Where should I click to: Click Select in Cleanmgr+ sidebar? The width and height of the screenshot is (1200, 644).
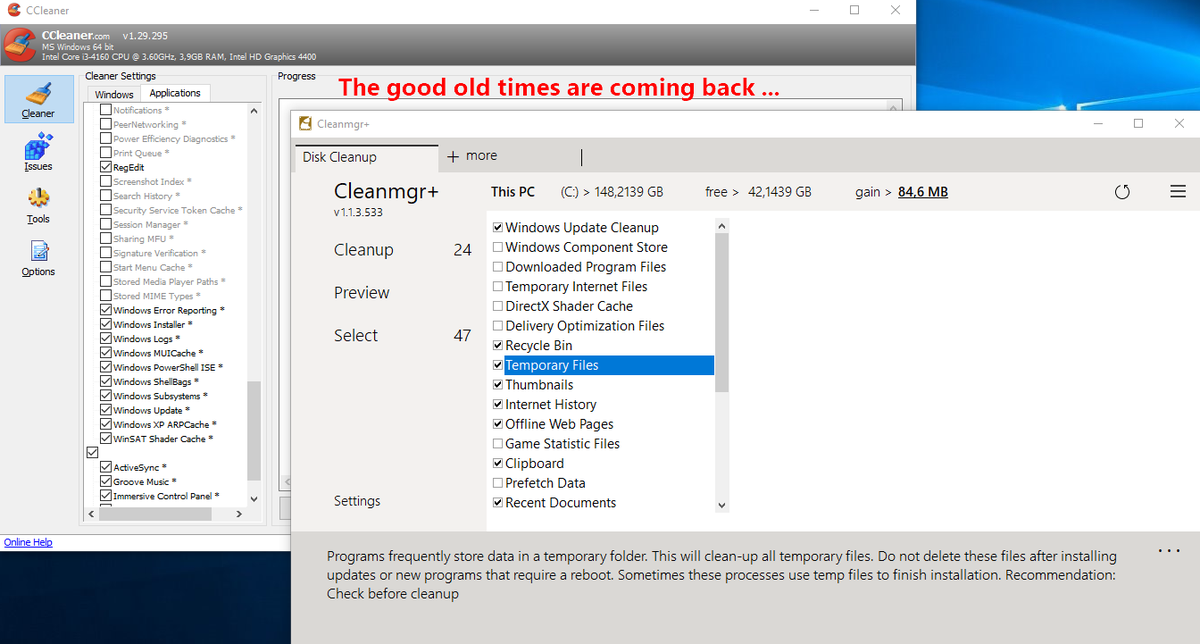[356, 336]
